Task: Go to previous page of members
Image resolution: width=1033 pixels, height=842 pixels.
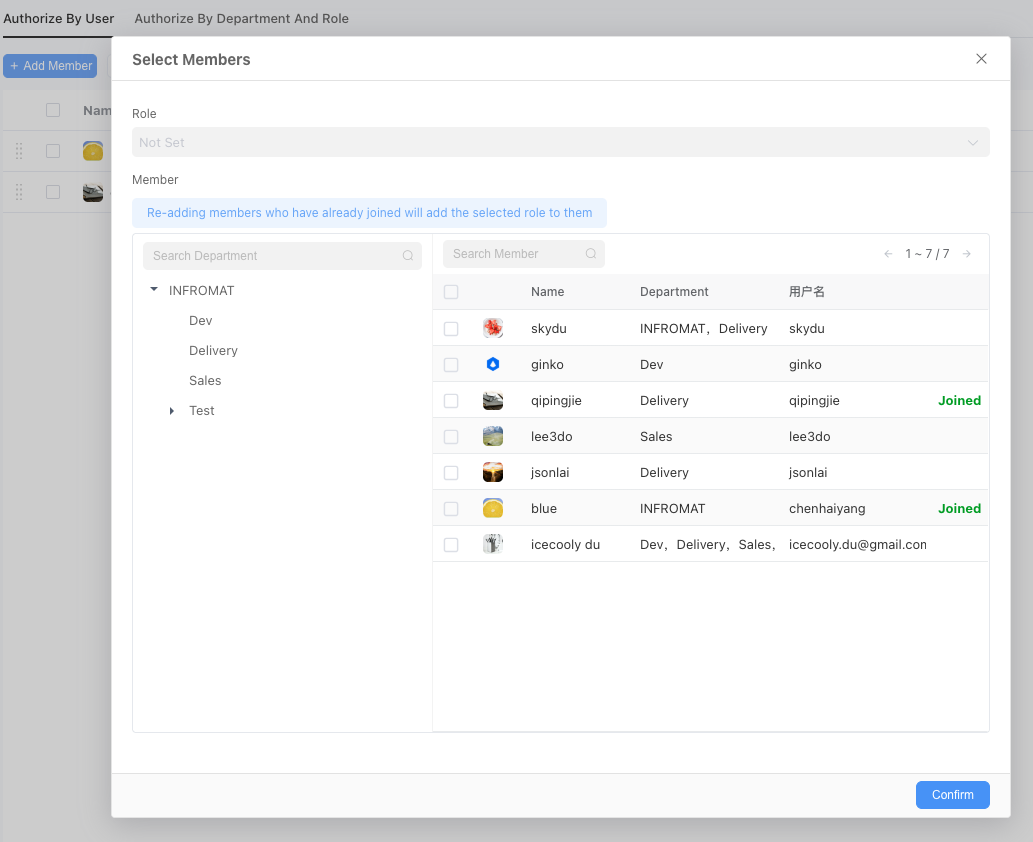Action: click(888, 254)
